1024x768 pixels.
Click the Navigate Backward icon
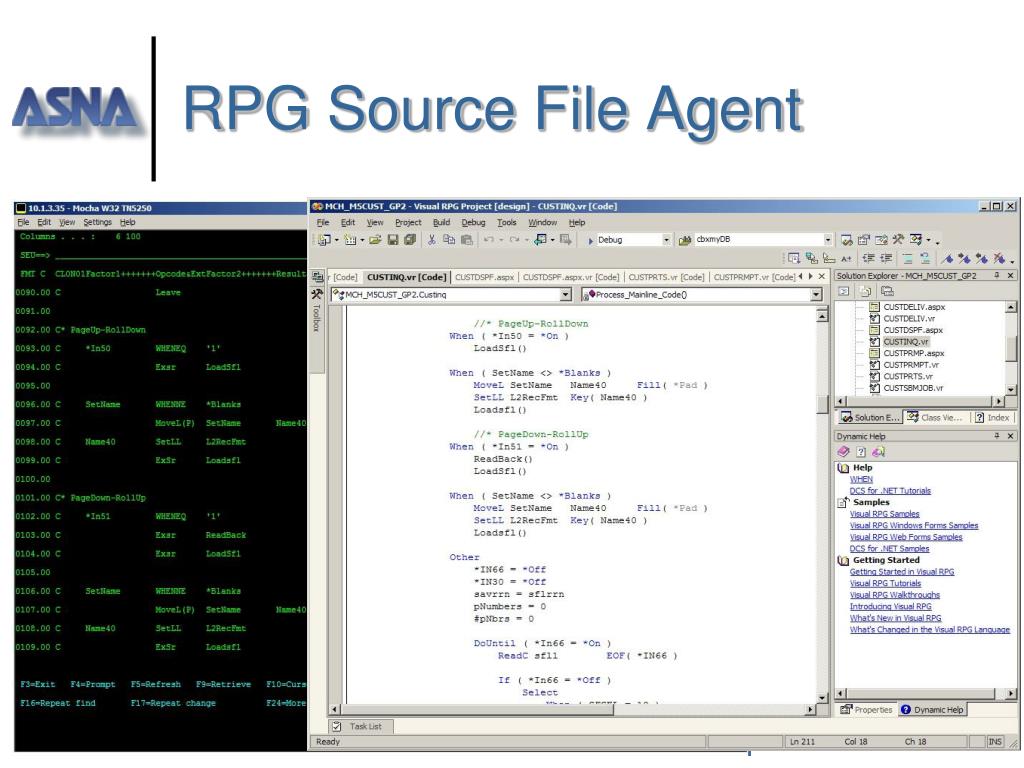click(x=540, y=240)
